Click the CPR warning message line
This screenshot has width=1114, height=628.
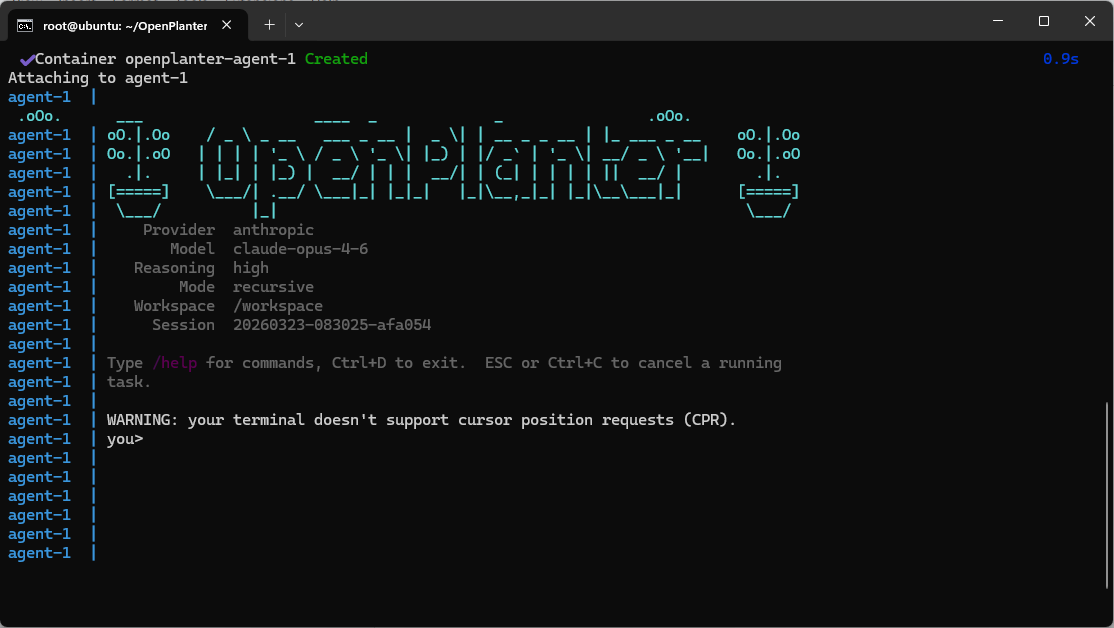point(421,420)
